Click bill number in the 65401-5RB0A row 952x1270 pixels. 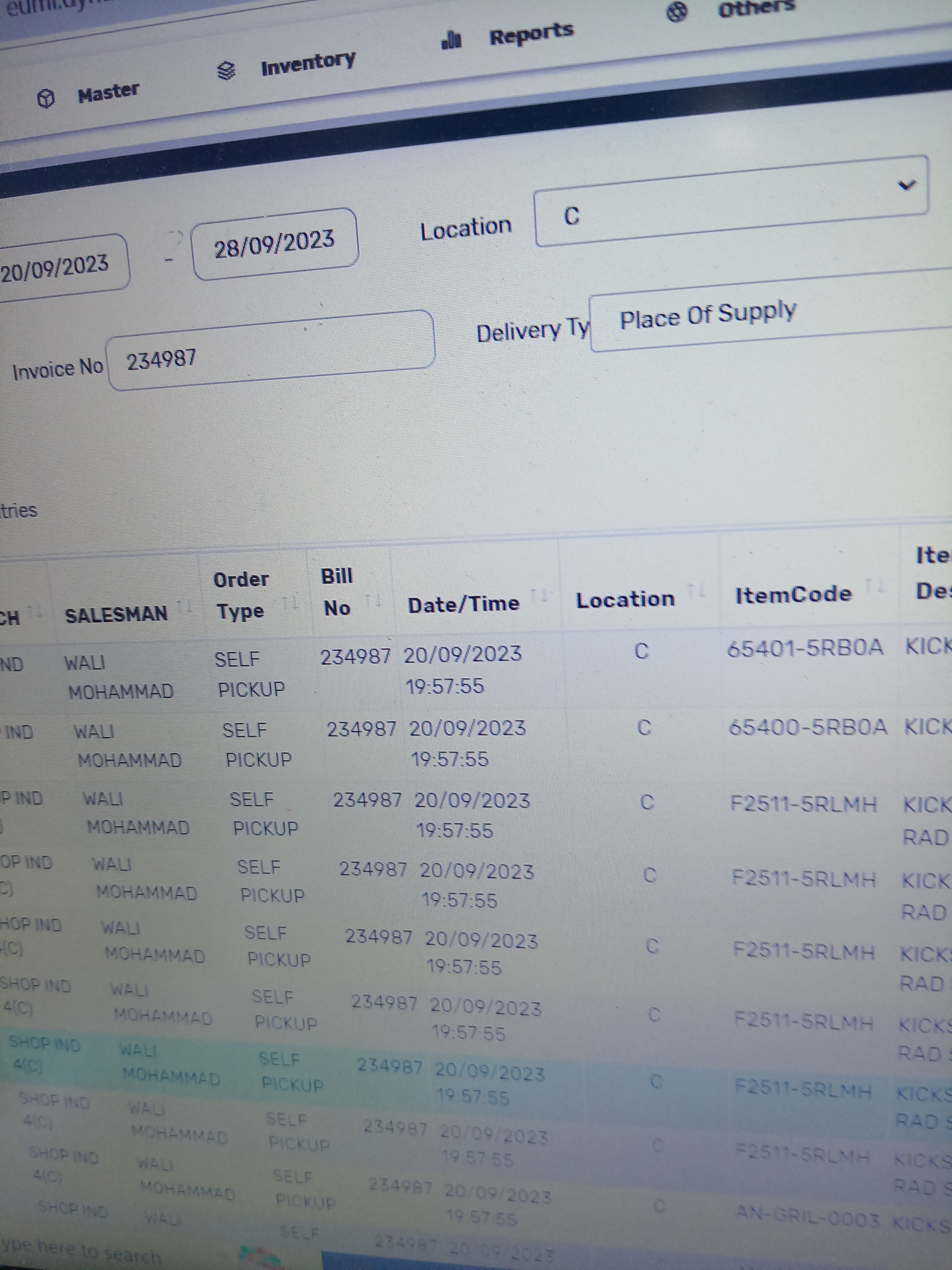355,656
